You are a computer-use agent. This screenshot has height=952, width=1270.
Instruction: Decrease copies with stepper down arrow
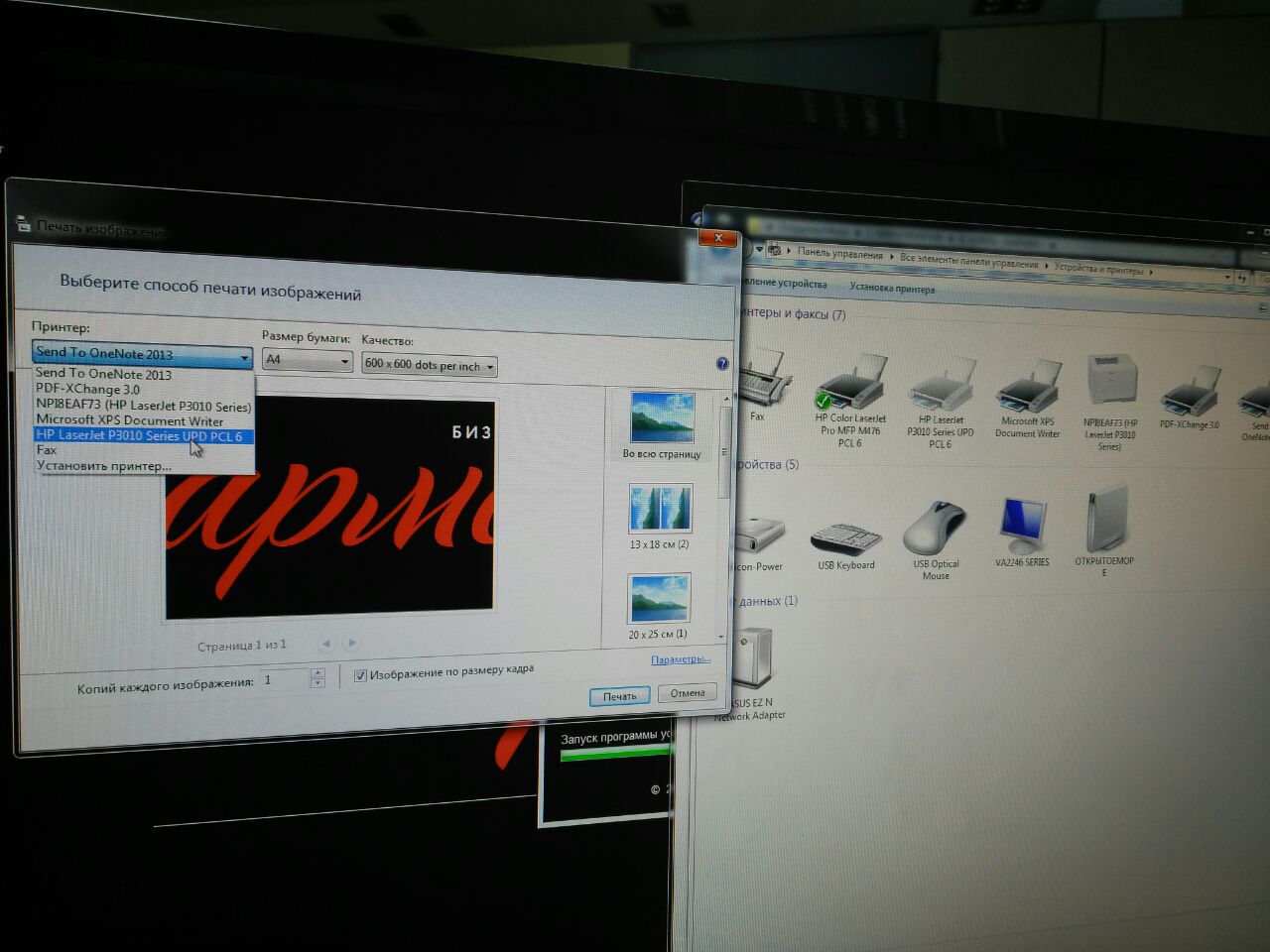317,684
